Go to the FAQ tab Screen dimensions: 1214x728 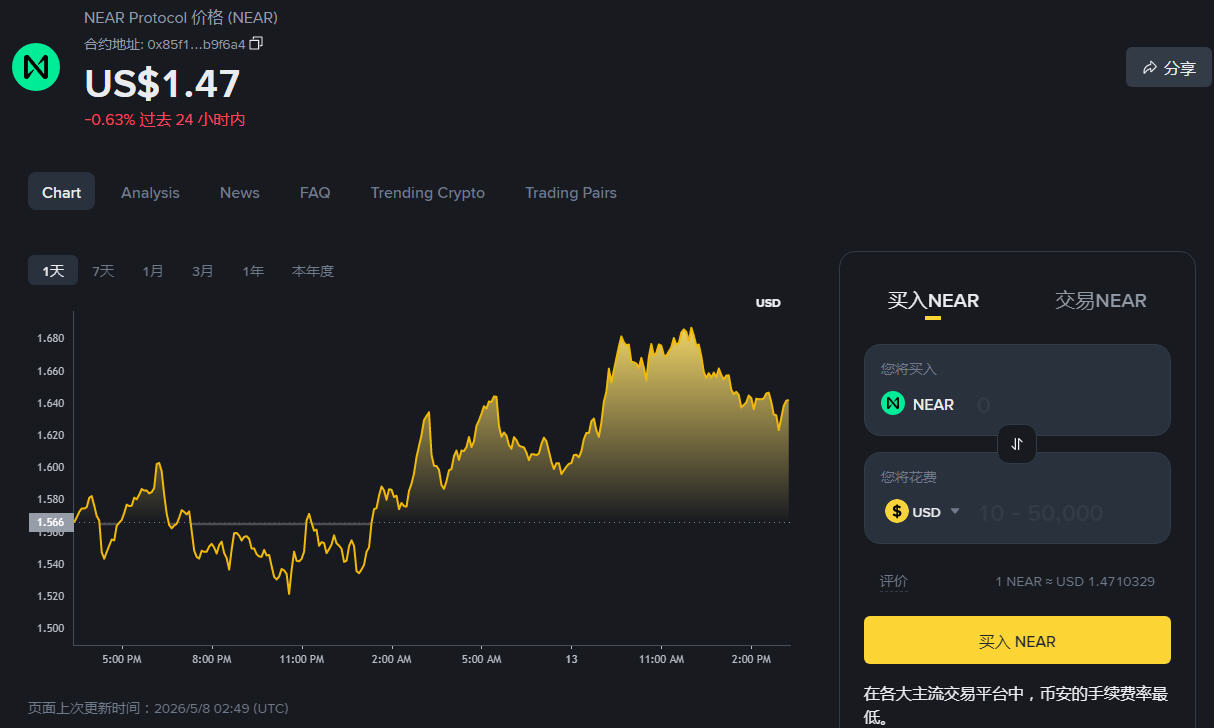(315, 192)
